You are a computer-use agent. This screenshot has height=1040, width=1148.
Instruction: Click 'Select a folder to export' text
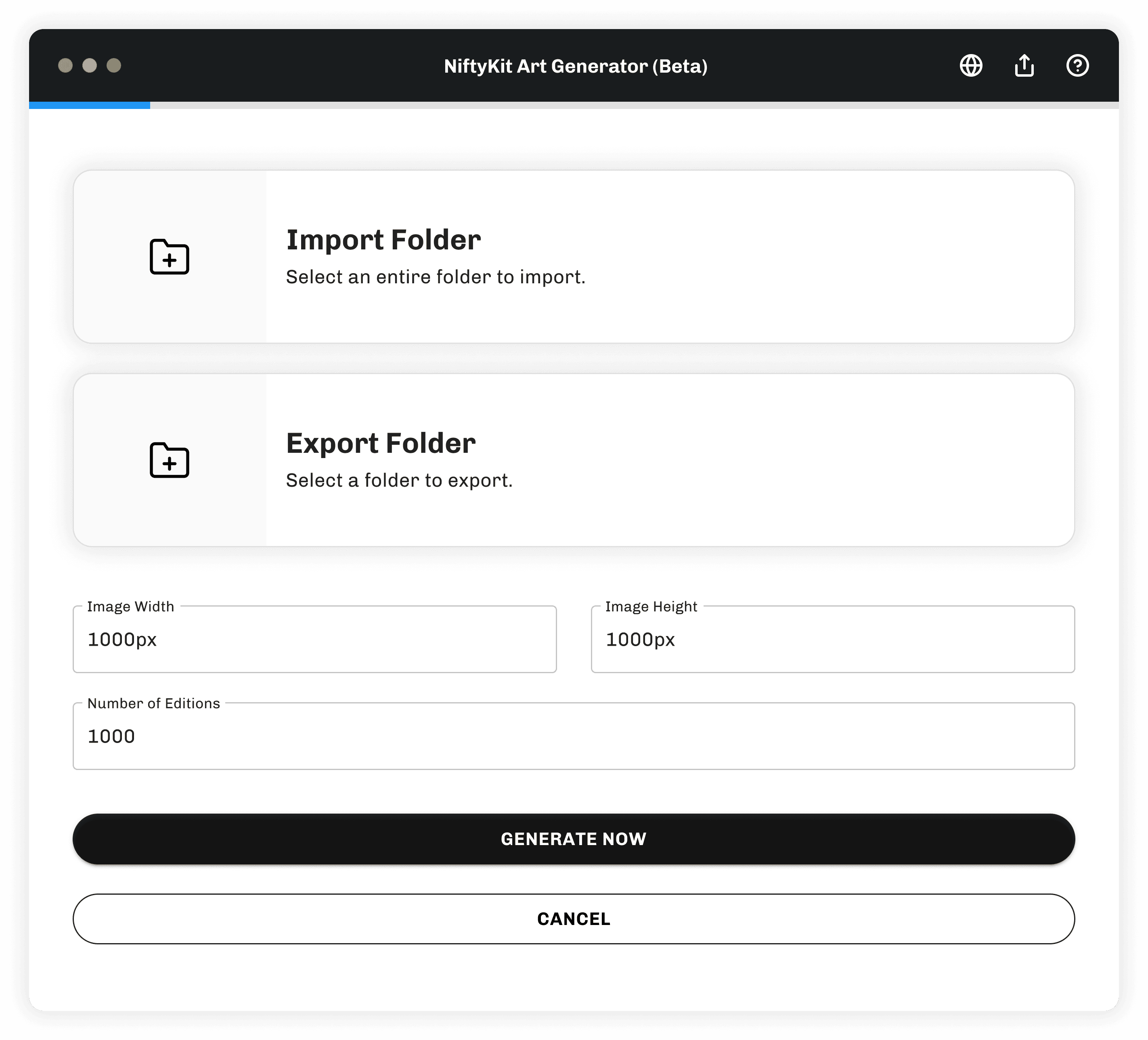click(399, 480)
